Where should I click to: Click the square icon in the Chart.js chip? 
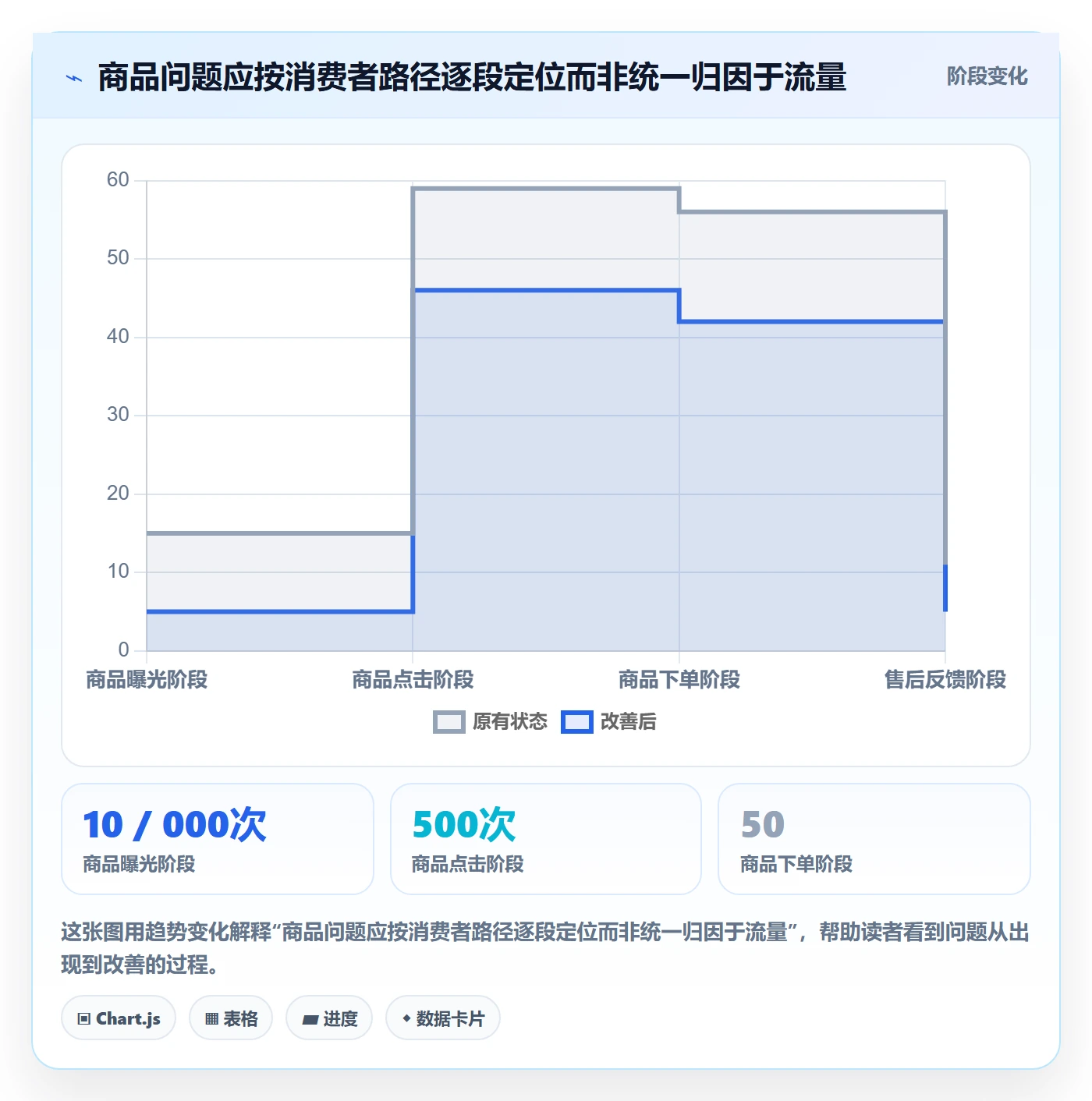pos(84,1018)
